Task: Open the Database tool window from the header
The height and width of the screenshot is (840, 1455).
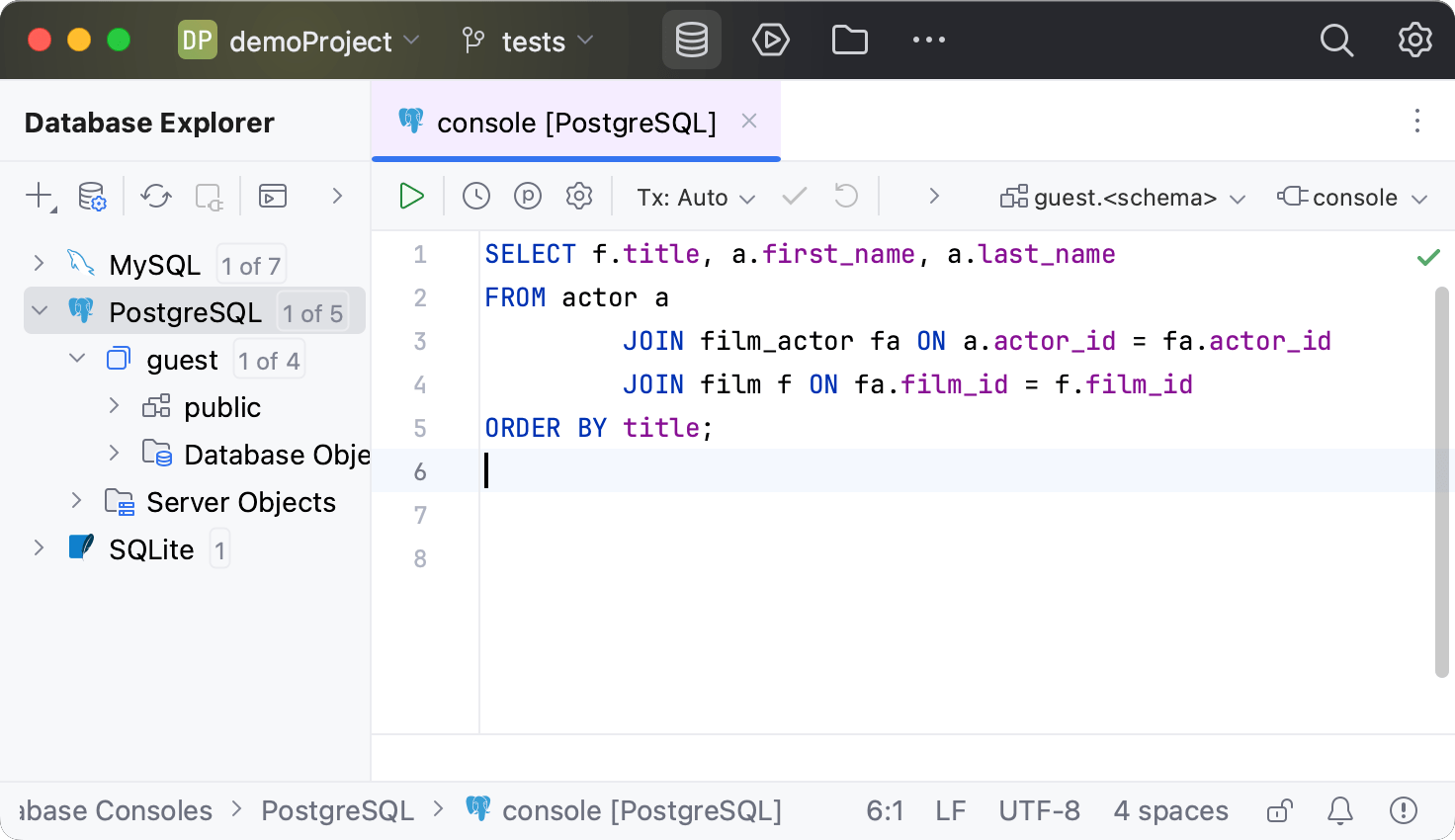Action: coord(691,40)
